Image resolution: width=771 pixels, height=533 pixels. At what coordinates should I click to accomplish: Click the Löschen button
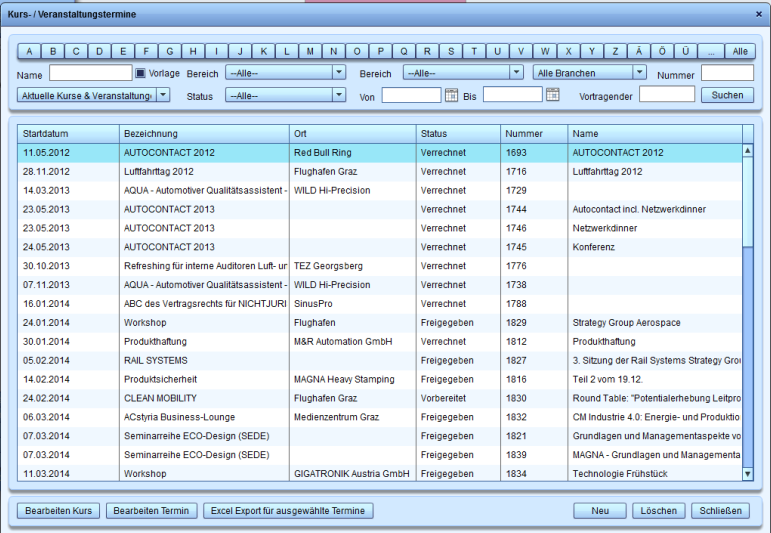pos(658,511)
